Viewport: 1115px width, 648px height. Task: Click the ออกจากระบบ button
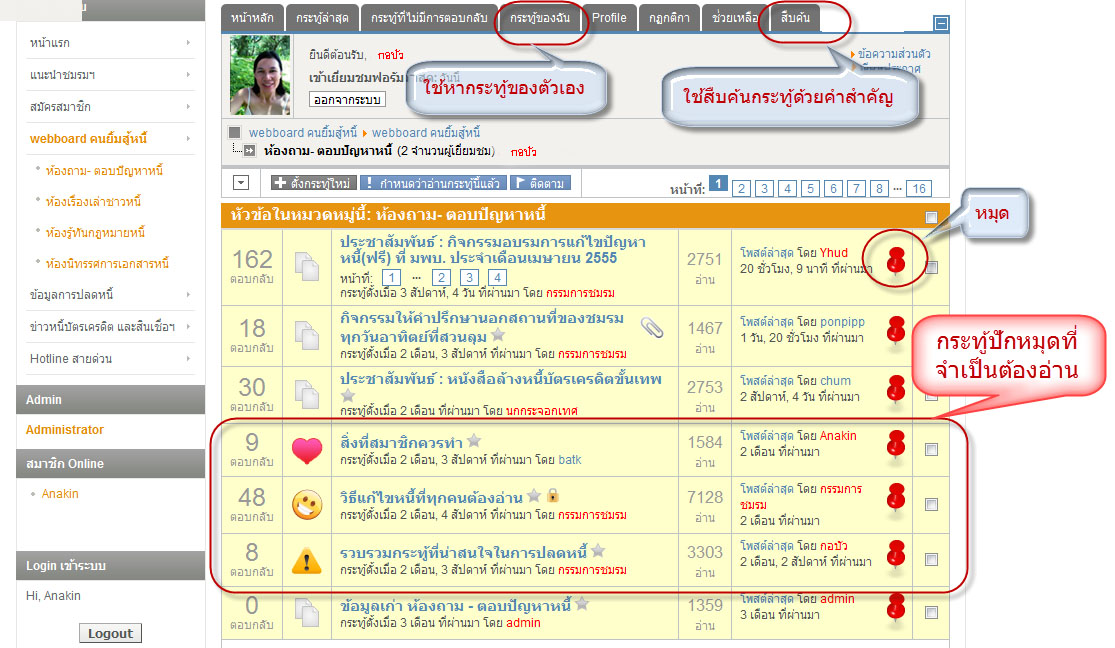point(348,100)
